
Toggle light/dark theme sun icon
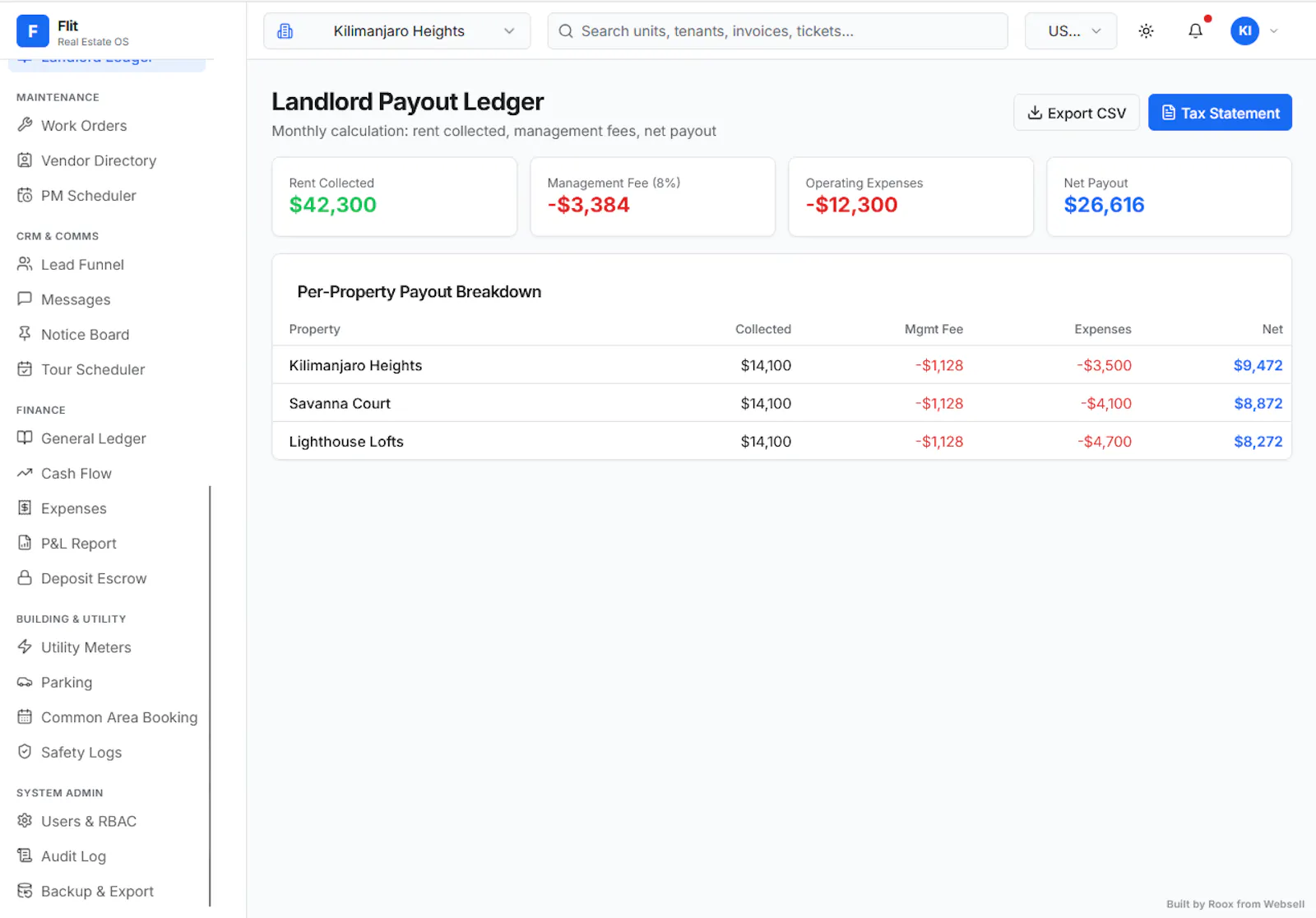[1146, 31]
